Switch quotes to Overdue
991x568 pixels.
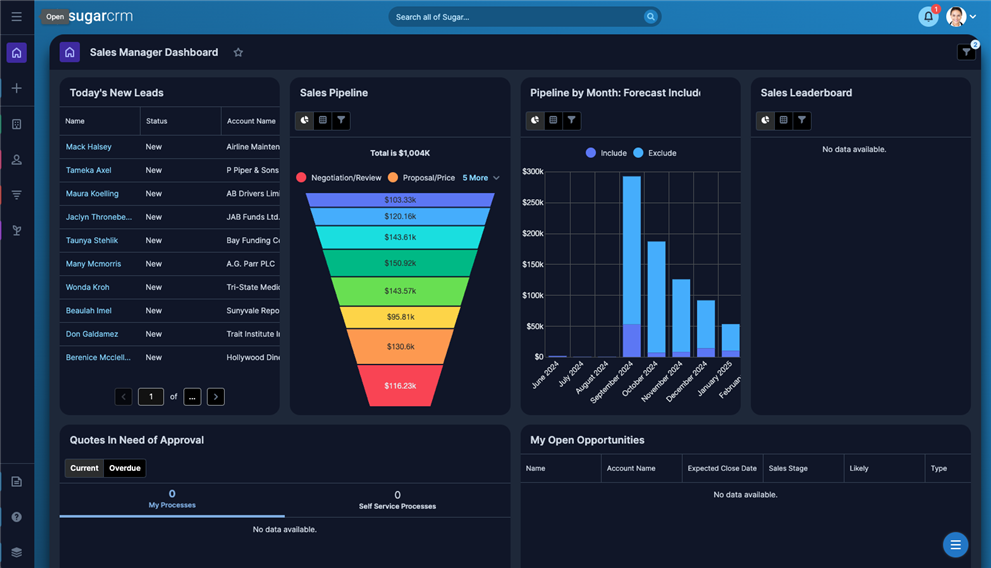pyautogui.click(x=125, y=468)
